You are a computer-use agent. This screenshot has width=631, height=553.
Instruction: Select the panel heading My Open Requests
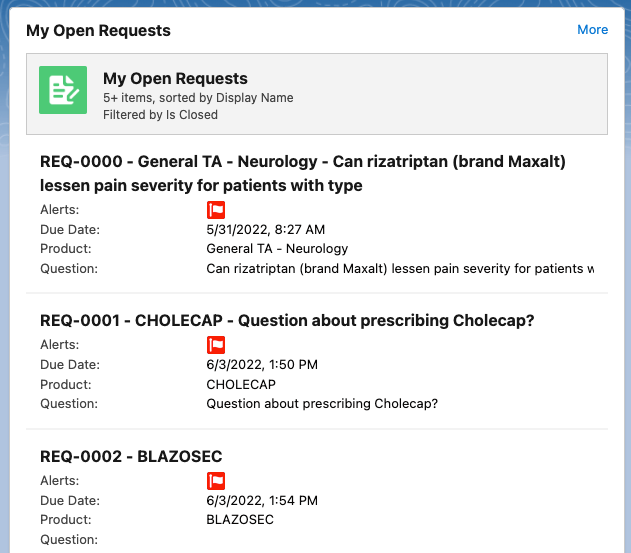point(98,30)
